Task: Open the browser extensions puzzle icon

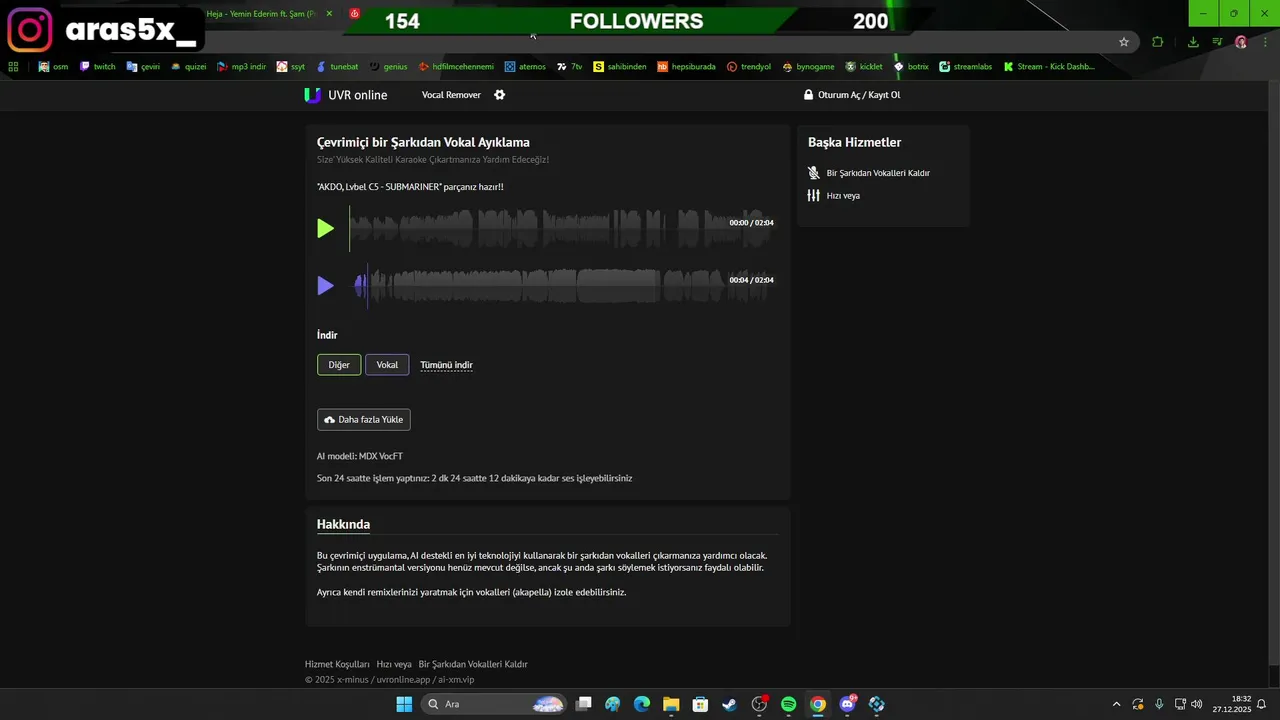Action: (x=1158, y=42)
